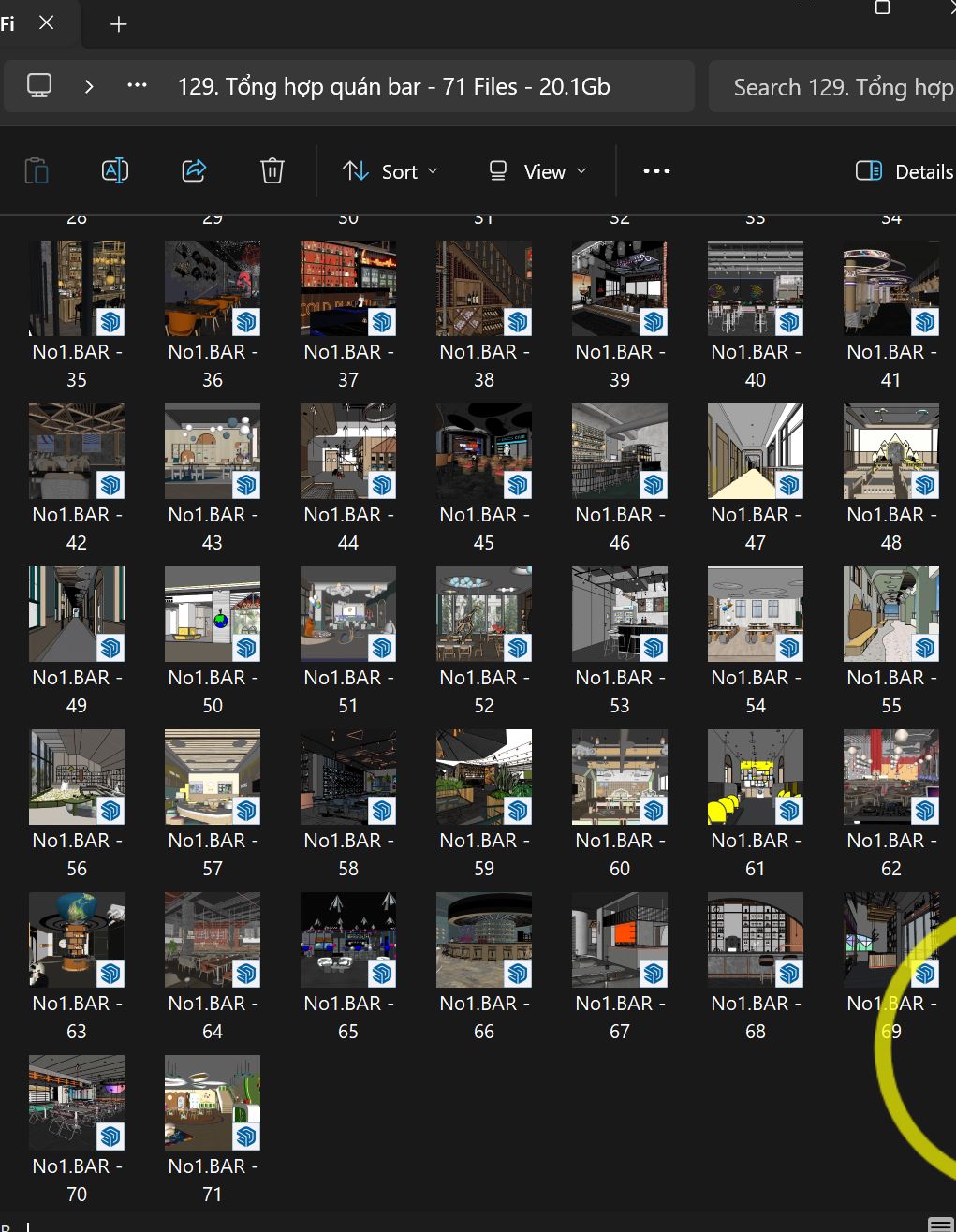The image size is (956, 1232).
Task: Click the This PC monitor icon in address bar
Action: coord(39,86)
